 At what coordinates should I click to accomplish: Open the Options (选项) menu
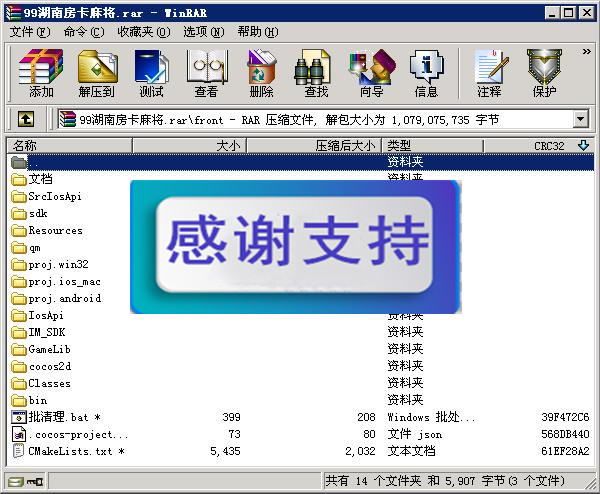point(204,32)
